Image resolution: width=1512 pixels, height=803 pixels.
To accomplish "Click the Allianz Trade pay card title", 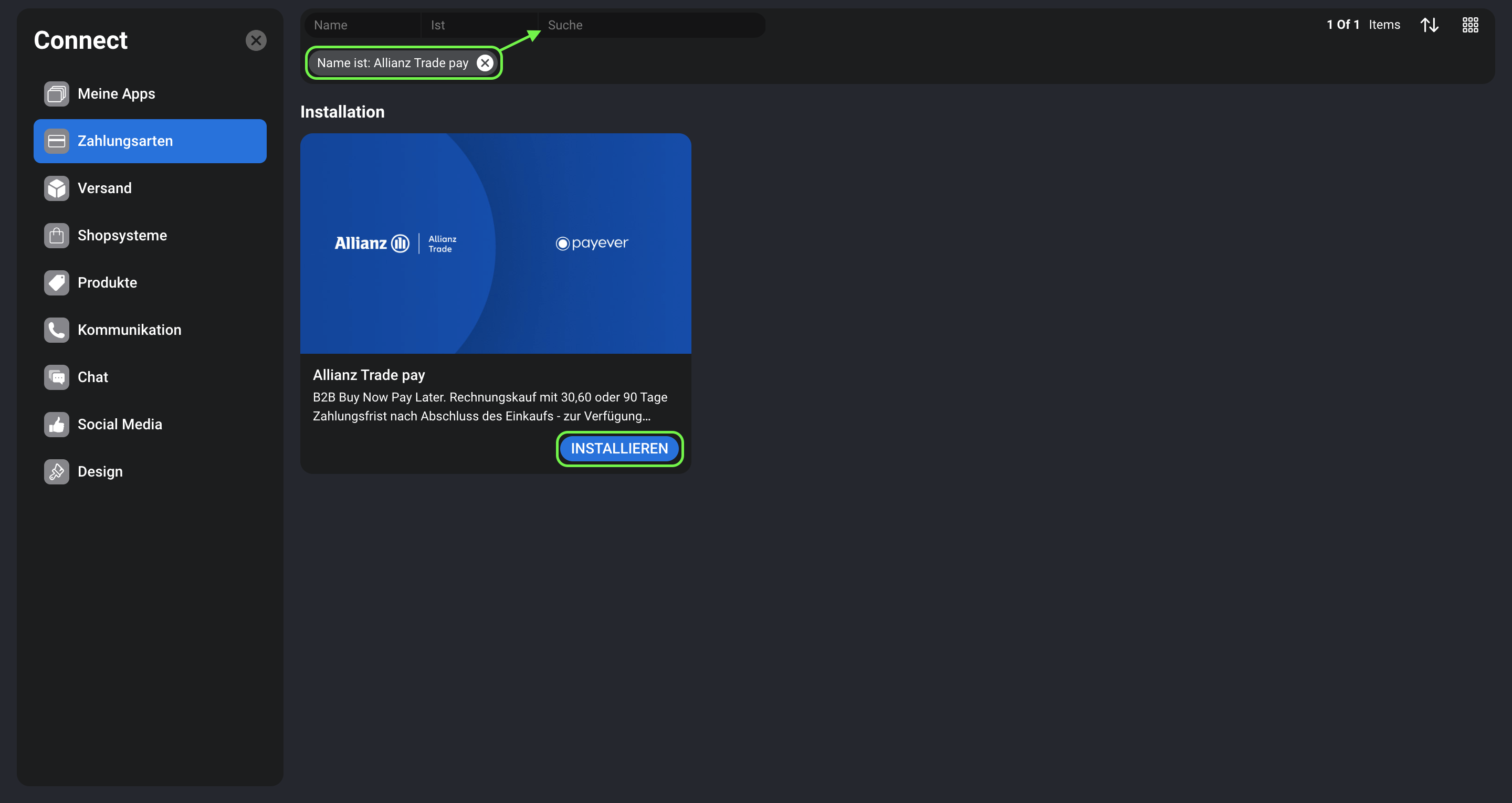I will click(x=369, y=375).
